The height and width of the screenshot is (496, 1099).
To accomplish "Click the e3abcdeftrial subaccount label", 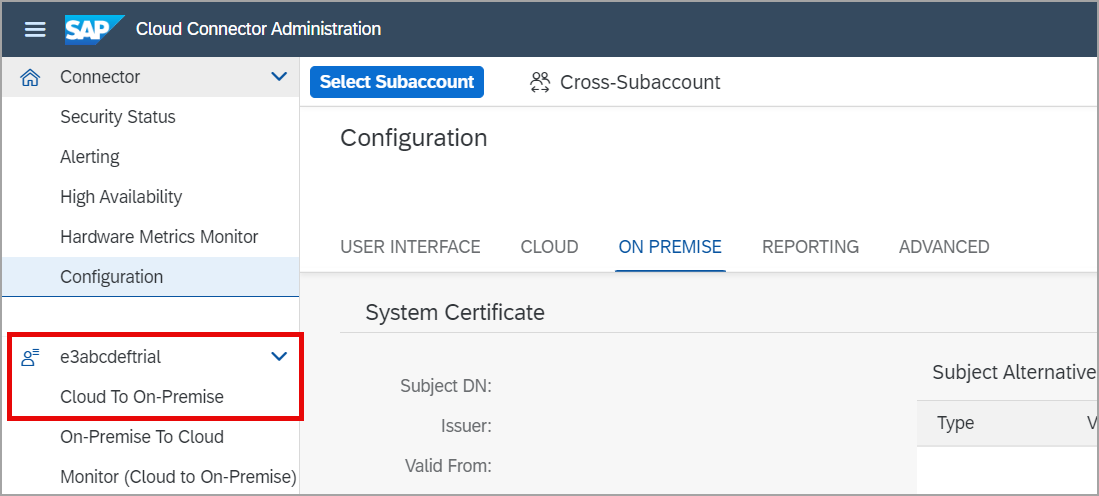I will pos(111,357).
